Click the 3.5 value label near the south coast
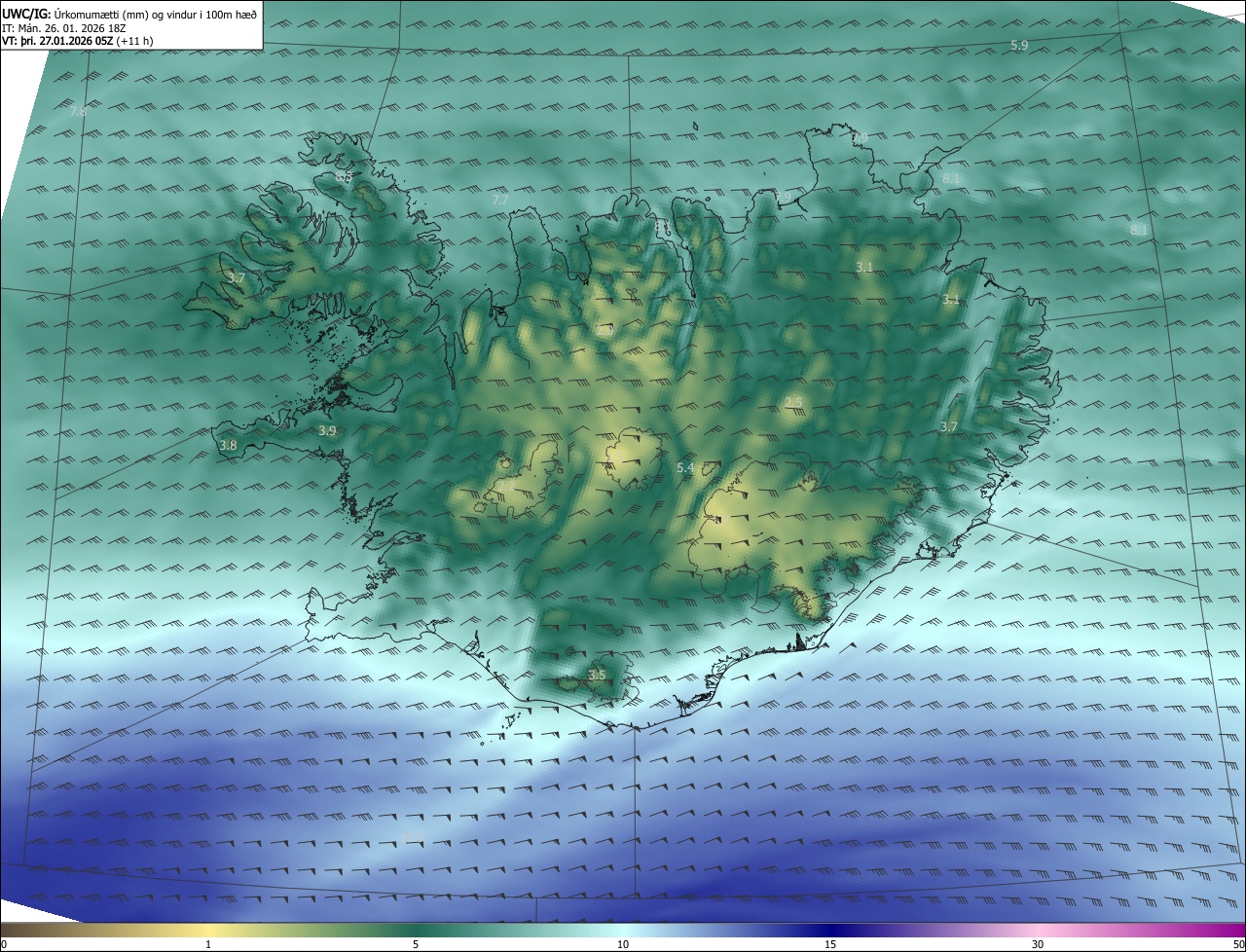Image resolution: width=1246 pixels, height=952 pixels. (x=597, y=675)
